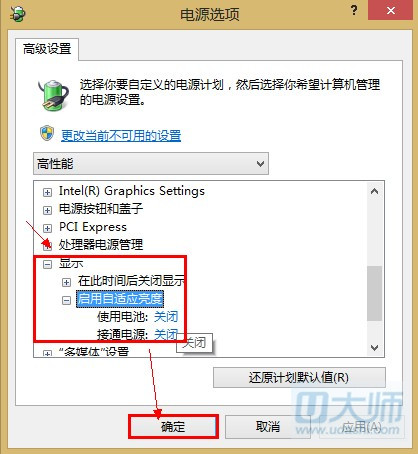
Task: Expand the PCI Express node
Action: click(48, 228)
